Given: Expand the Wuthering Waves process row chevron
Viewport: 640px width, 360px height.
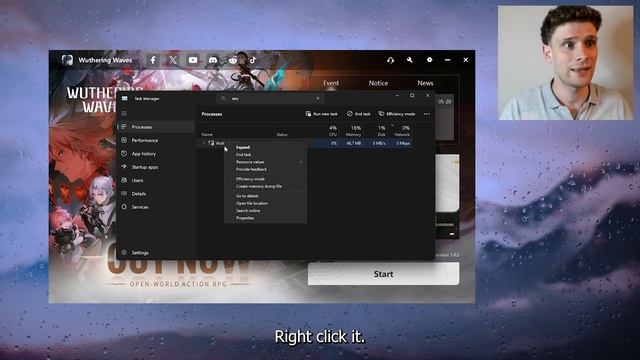Looking at the screenshot, I should 204,143.
